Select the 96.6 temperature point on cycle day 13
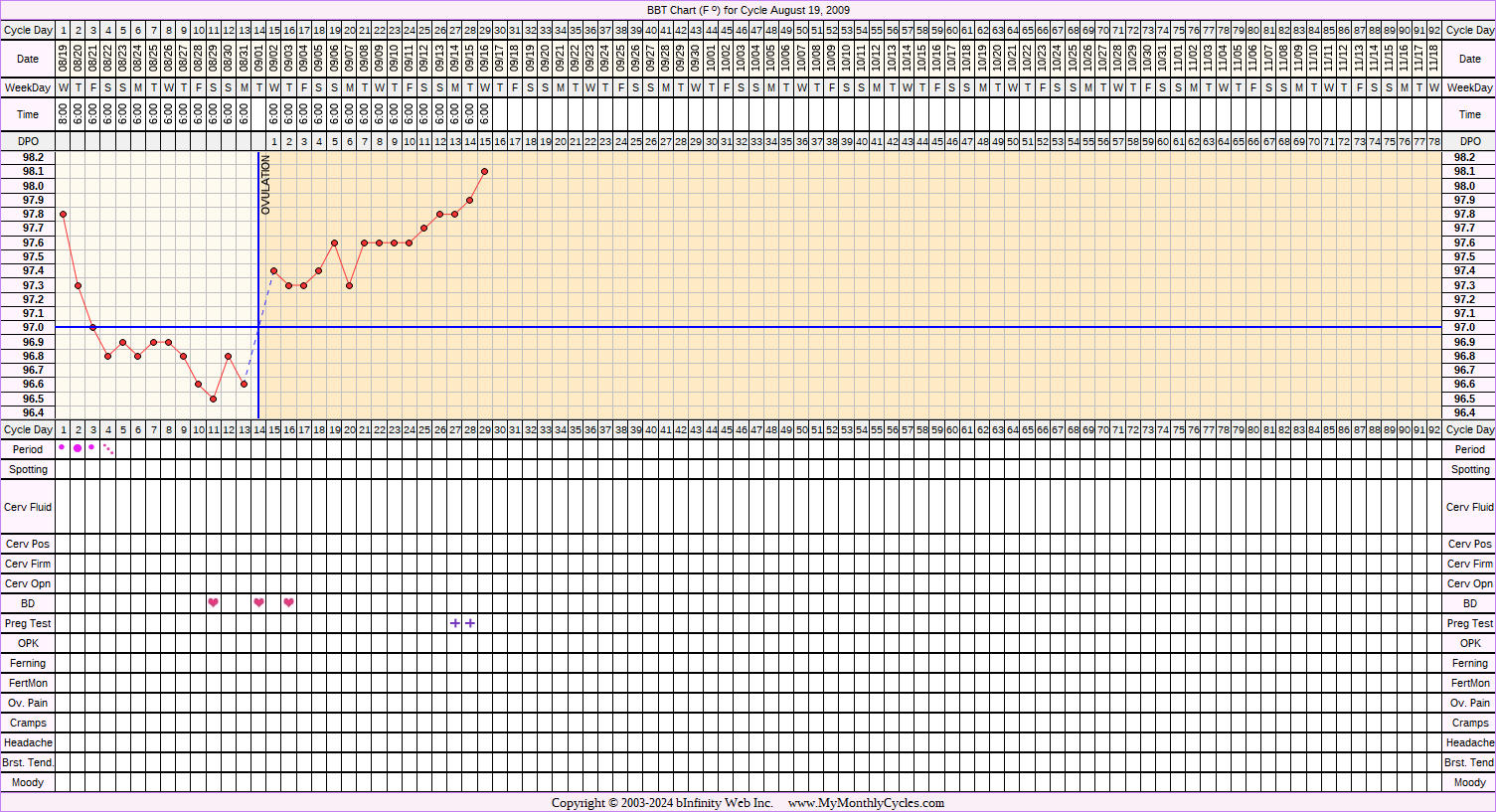Viewport: 1496px width, 812px height. click(x=244, y=384)
